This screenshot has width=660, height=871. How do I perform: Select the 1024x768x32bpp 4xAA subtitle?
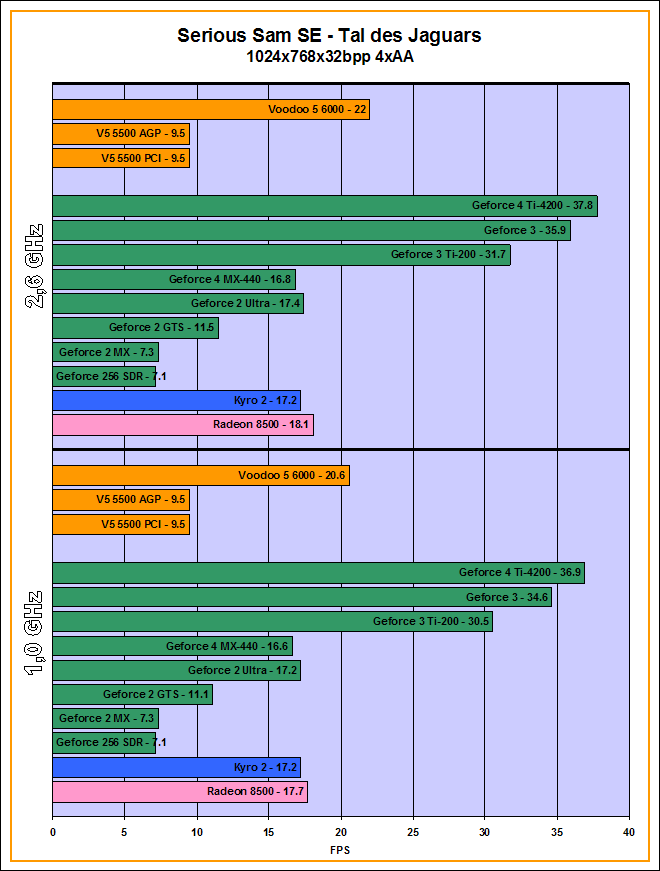tap(329, 57)
